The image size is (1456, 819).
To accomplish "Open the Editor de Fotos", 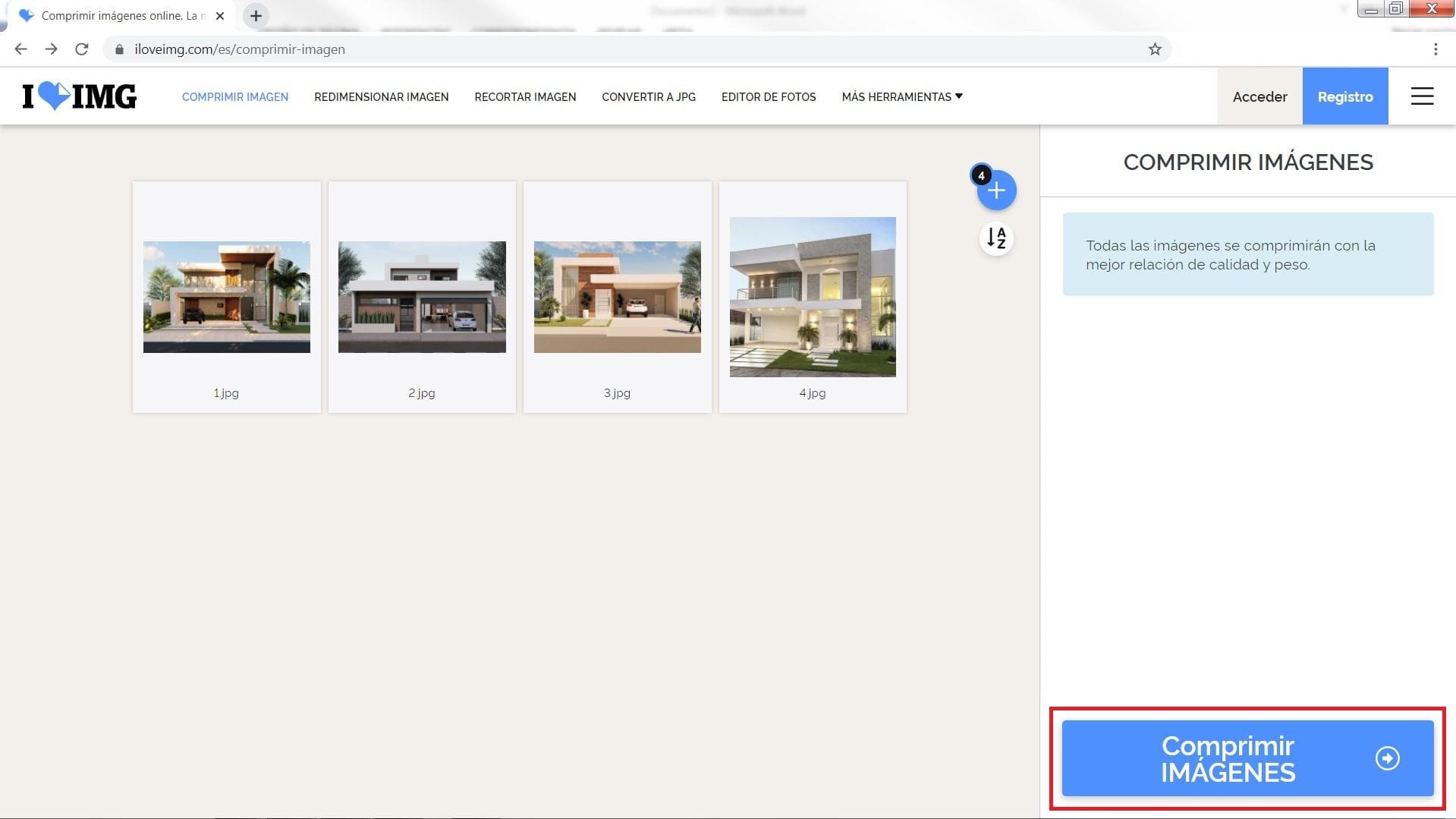I will (x=769, y=96).
